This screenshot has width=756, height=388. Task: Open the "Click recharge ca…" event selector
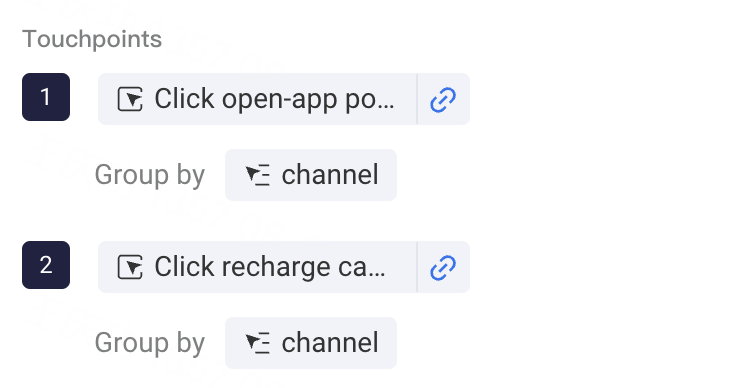point(257,267)
